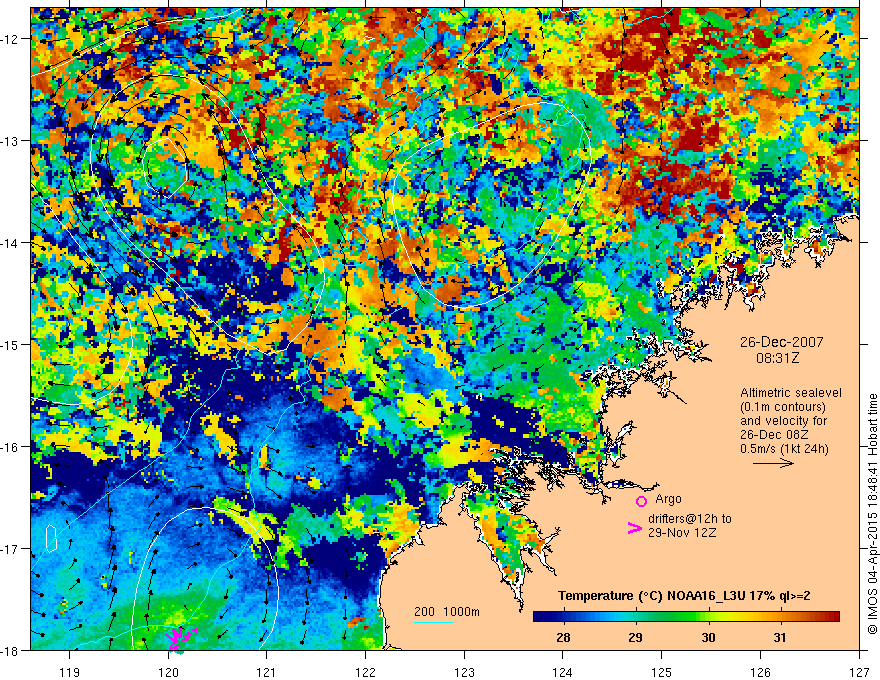880x680 pixels.
Task: Click longitude axis label '127'
Action: pyautogui.click(x=859, y=672)
